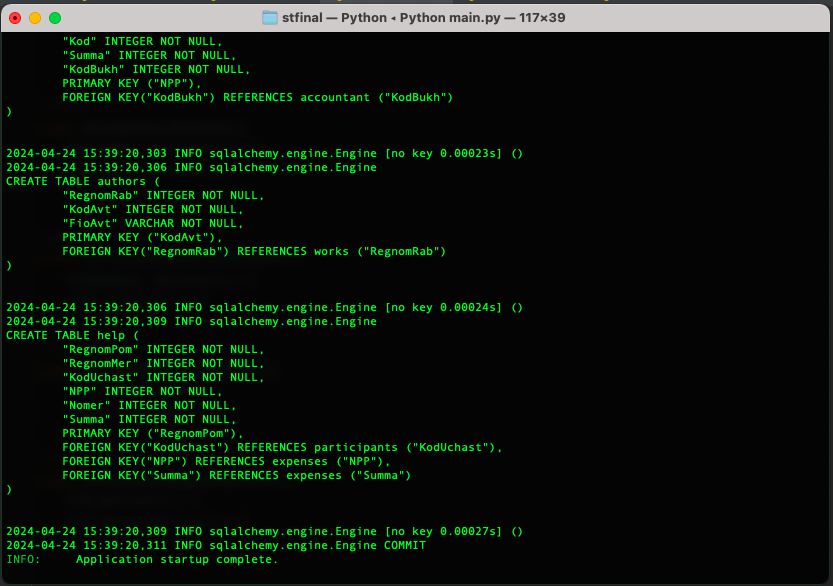Click the line "CREATE TABLE authors ("
Image resolution: width=833 pixels, height=586 pixels.
(x=83, y=182)
